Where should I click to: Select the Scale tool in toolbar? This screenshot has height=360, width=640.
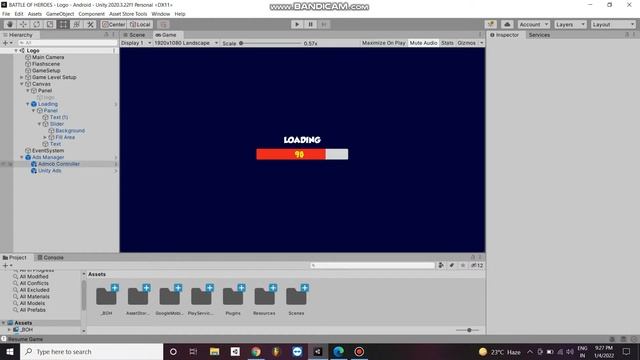pyautogui.click(x=50, y=24)
